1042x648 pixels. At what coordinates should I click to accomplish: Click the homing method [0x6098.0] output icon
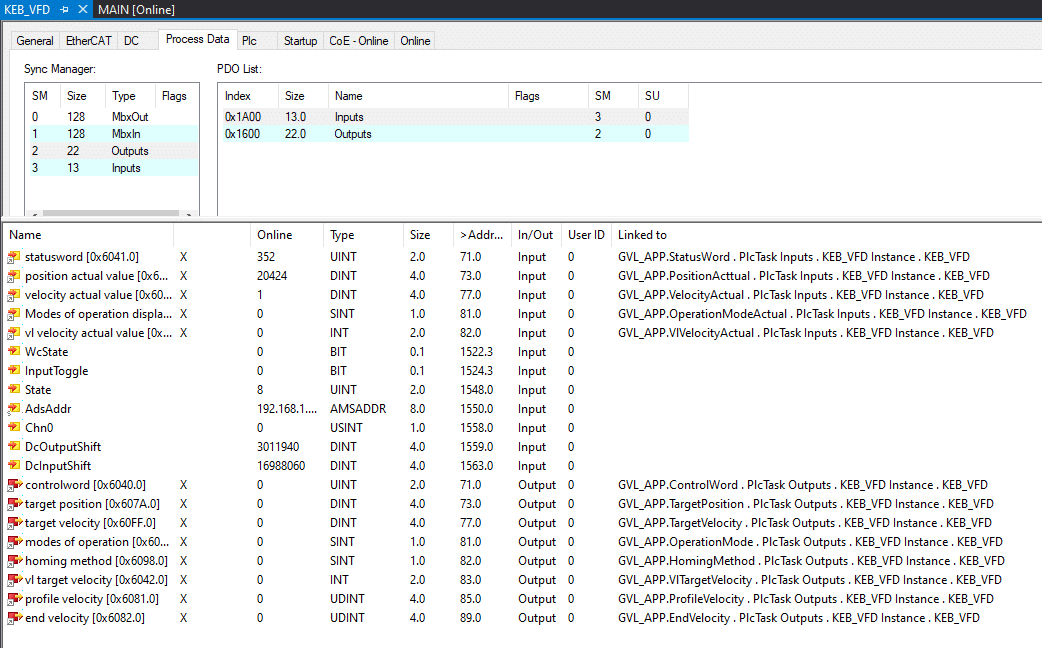(15, 561)
